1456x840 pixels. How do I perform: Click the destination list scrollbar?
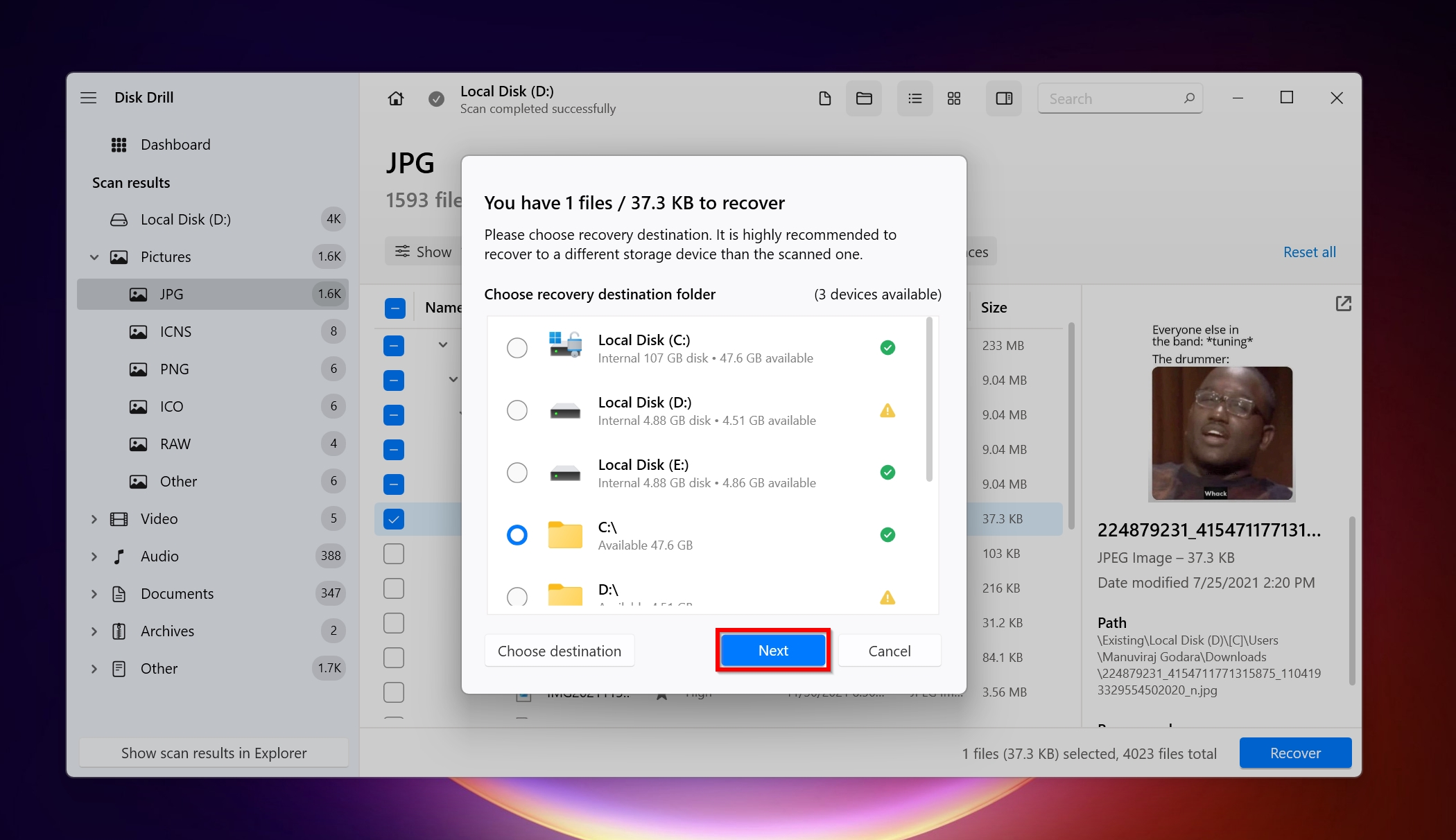point(929,399)
